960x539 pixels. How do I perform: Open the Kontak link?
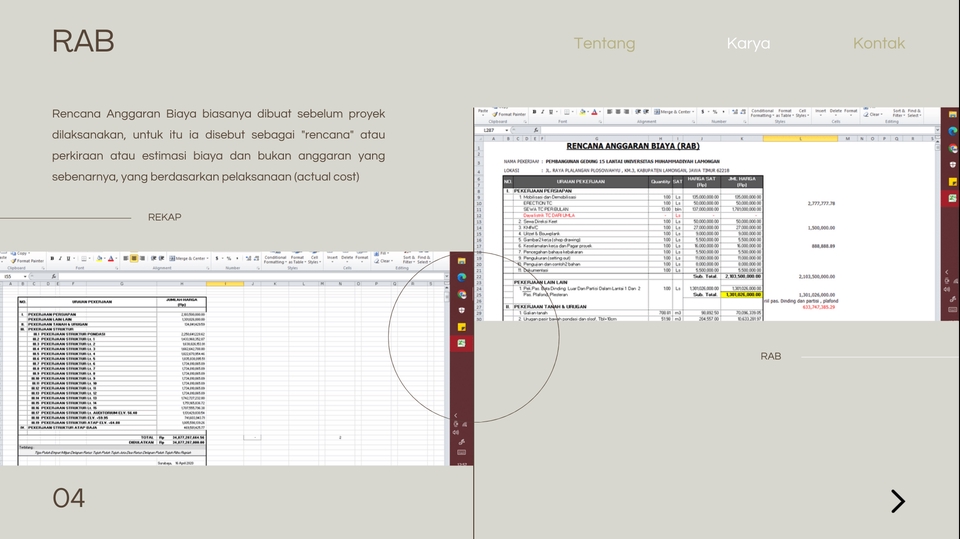[x=878, y=44]
